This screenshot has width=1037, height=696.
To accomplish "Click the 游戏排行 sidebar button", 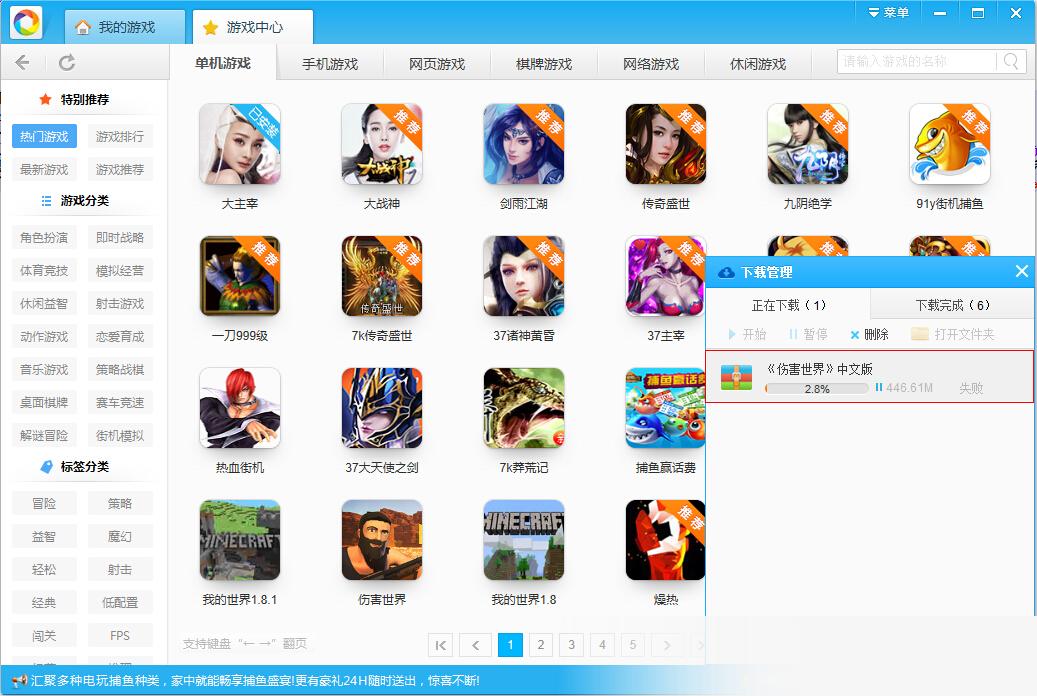I will point(120,136).
